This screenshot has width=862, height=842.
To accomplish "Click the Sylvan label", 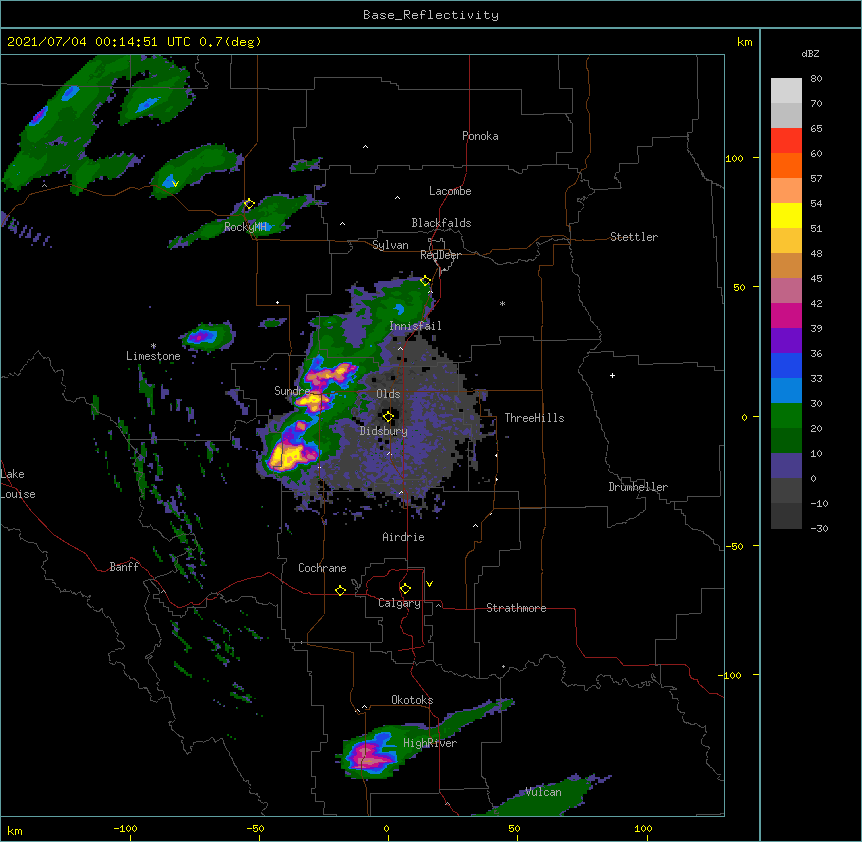I will pos(390,245).
